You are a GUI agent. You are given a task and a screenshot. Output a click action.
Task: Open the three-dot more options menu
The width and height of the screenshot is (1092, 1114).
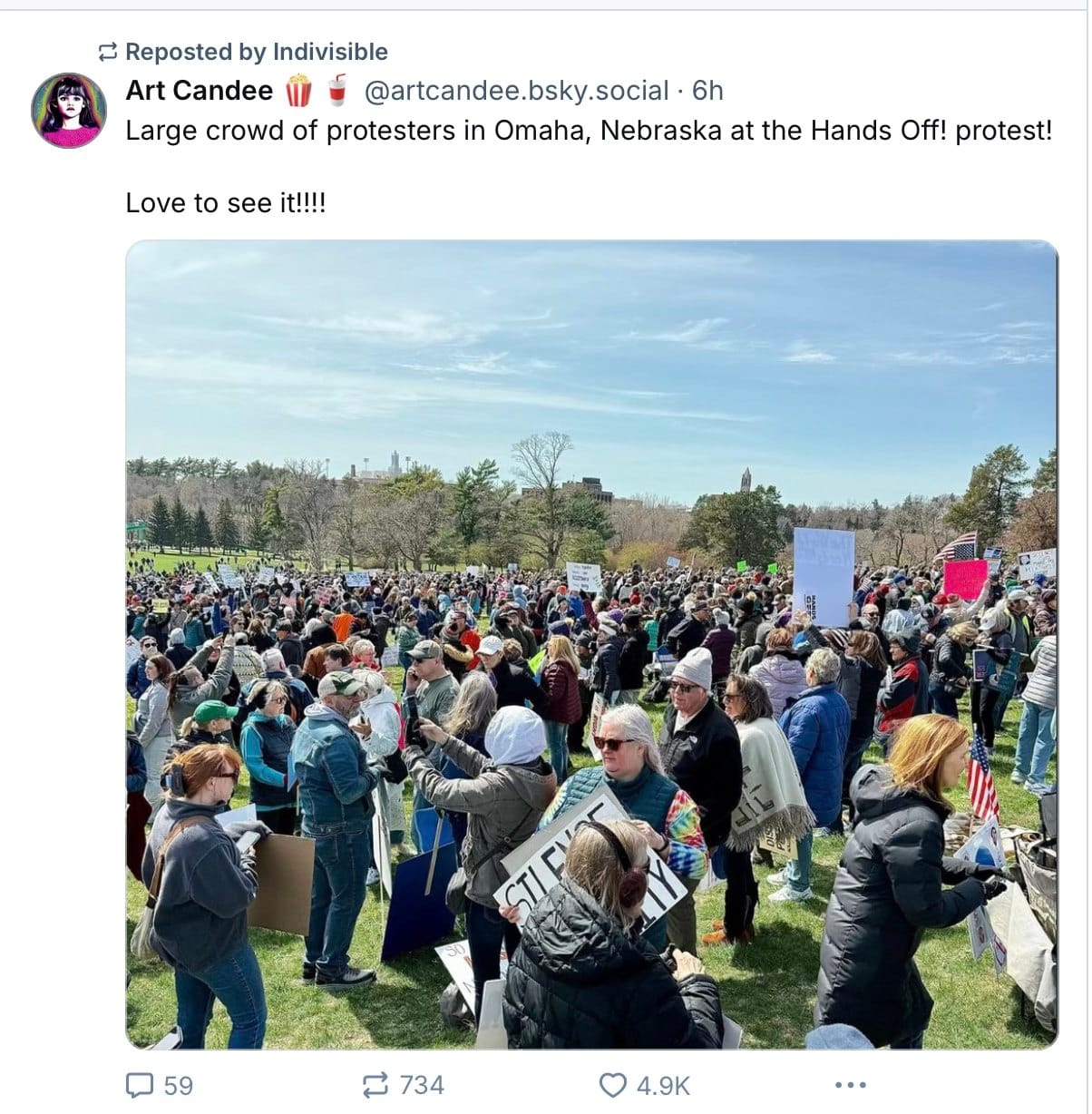(850, 1085)
